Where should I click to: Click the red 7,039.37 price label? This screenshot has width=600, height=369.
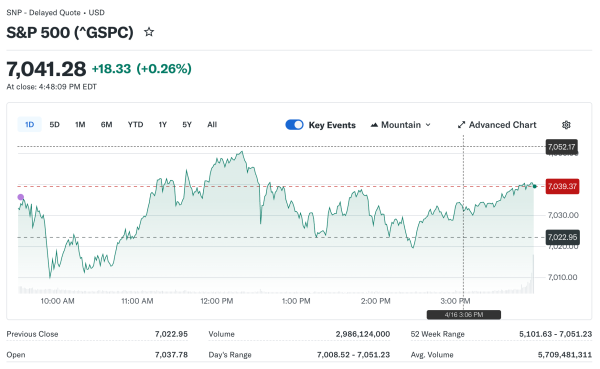click(562, 186)
